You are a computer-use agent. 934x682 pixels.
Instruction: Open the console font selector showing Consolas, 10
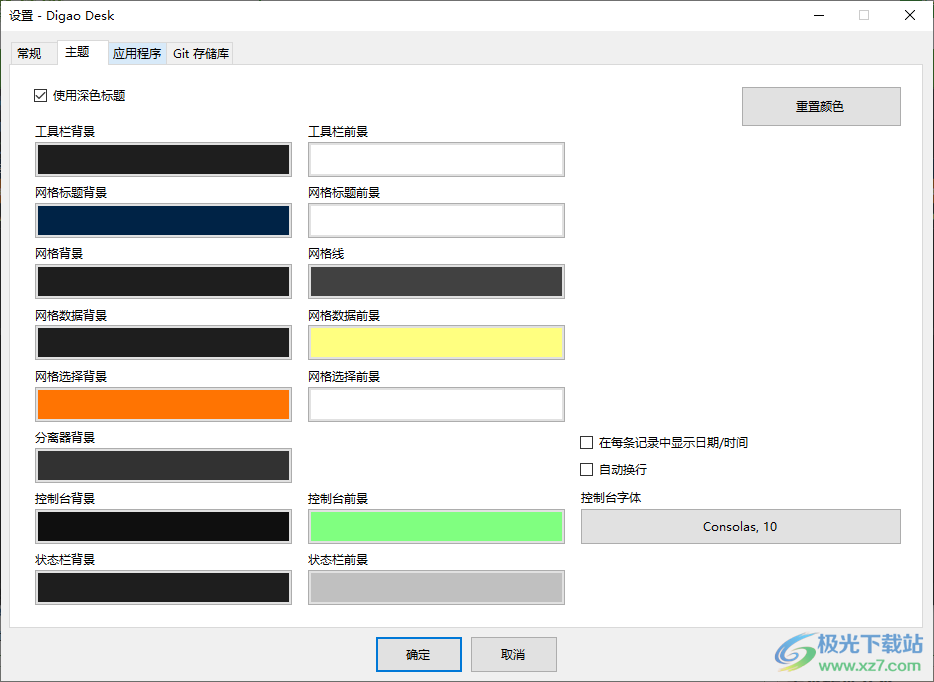coord(740,526)
